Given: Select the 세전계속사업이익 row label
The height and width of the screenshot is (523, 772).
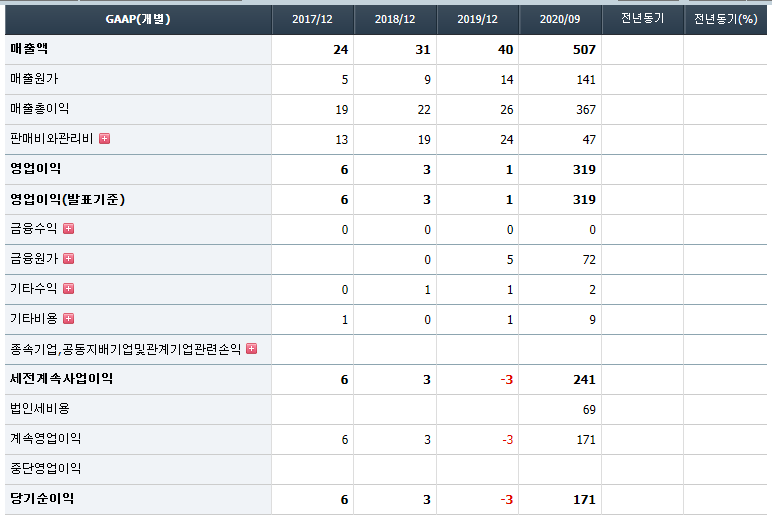Looking at the screenshot, I should pyautogui.click(x=62, y=379).
